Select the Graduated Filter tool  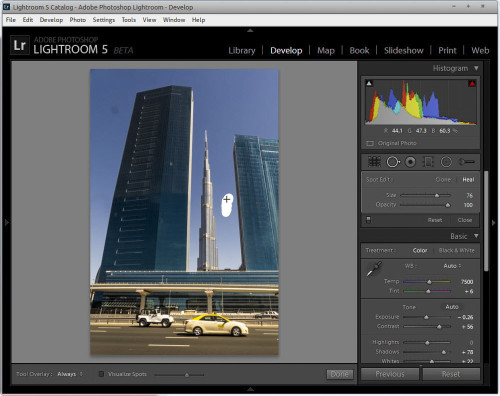[428, 162]
